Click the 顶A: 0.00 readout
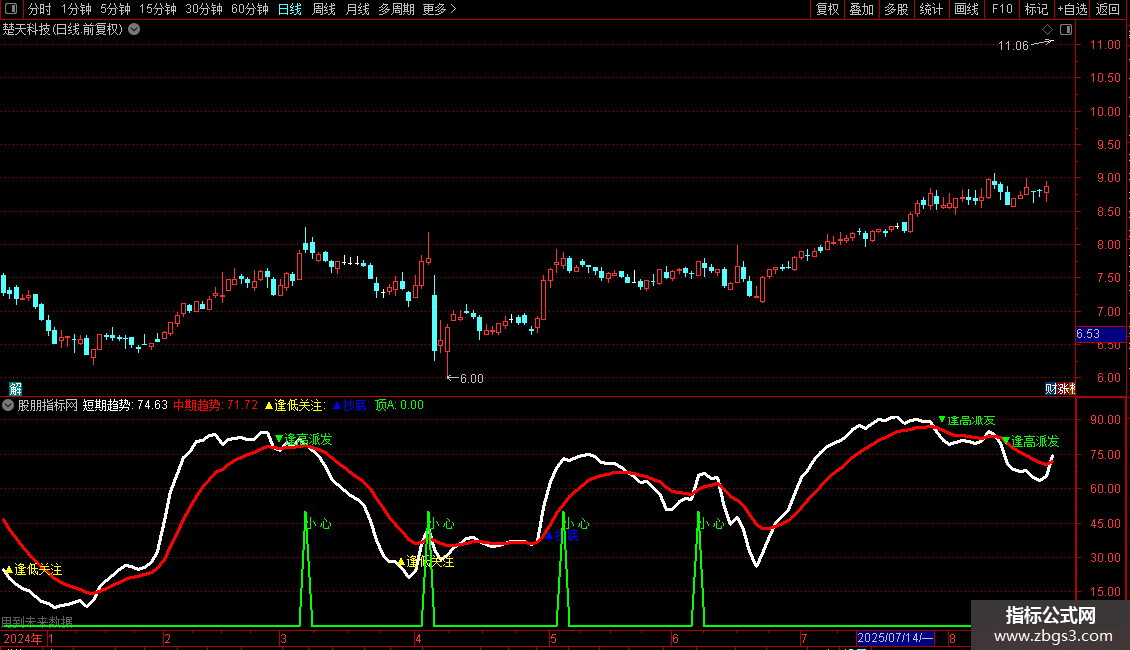1130x650 pixels. pyautogui.click(x=399, y=406)
